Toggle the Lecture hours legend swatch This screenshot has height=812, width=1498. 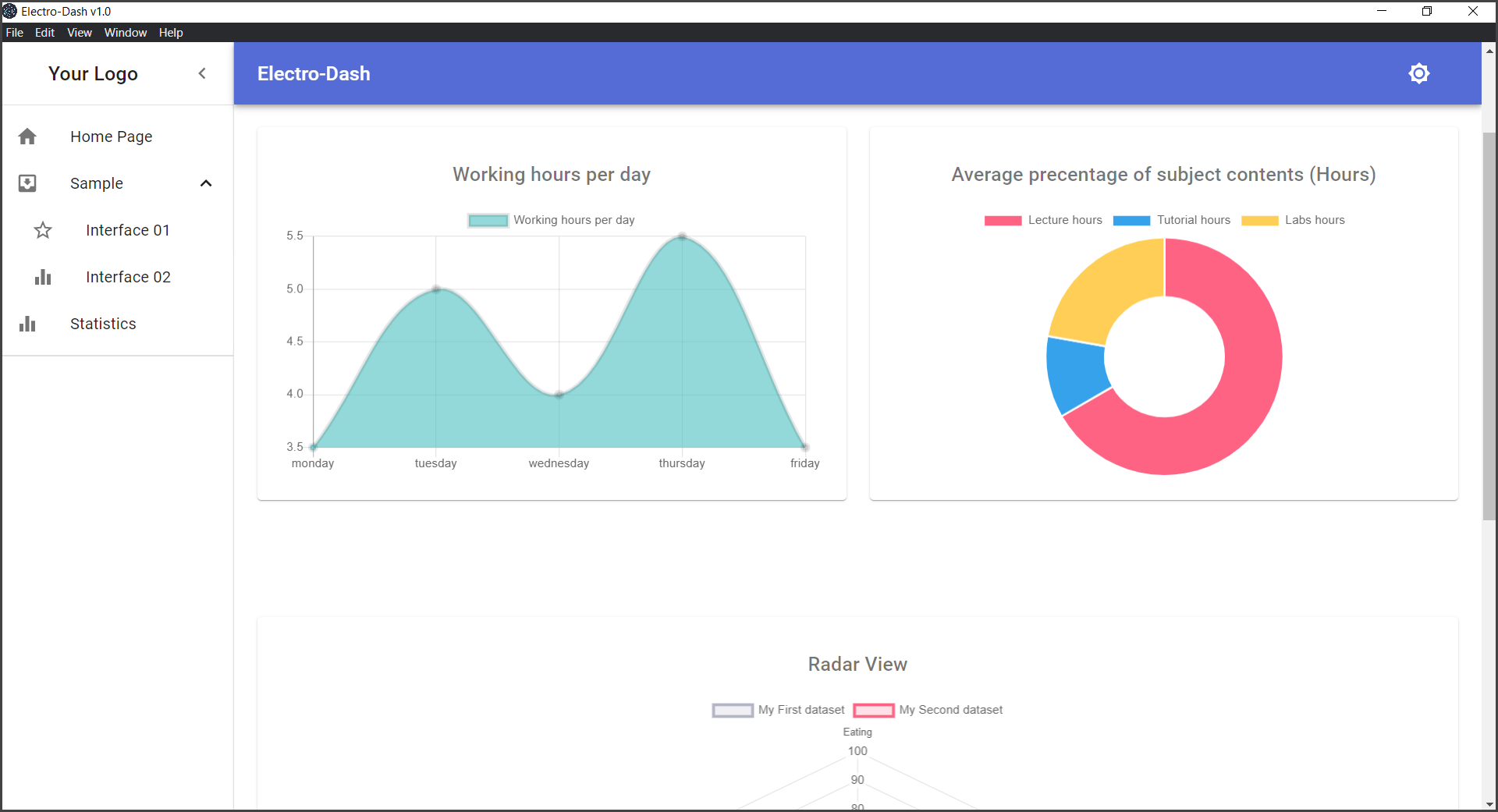pyautogui.click(x=1003, y=220)
